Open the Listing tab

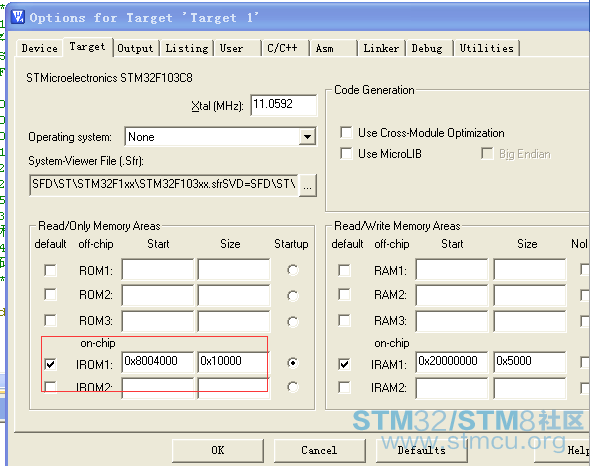tap(187, 48)
